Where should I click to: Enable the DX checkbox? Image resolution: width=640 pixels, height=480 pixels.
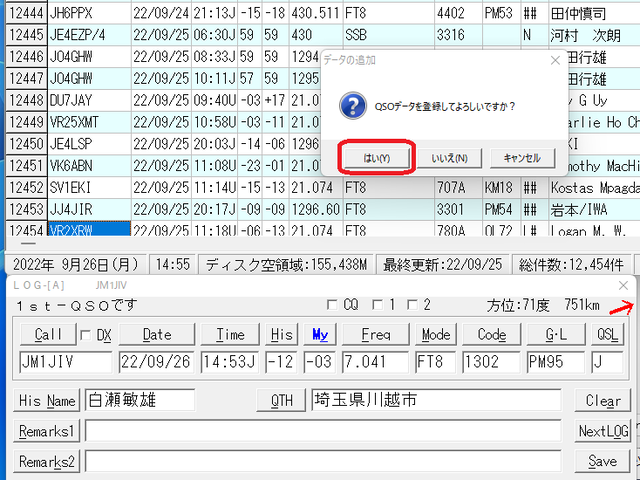(86, 335)
